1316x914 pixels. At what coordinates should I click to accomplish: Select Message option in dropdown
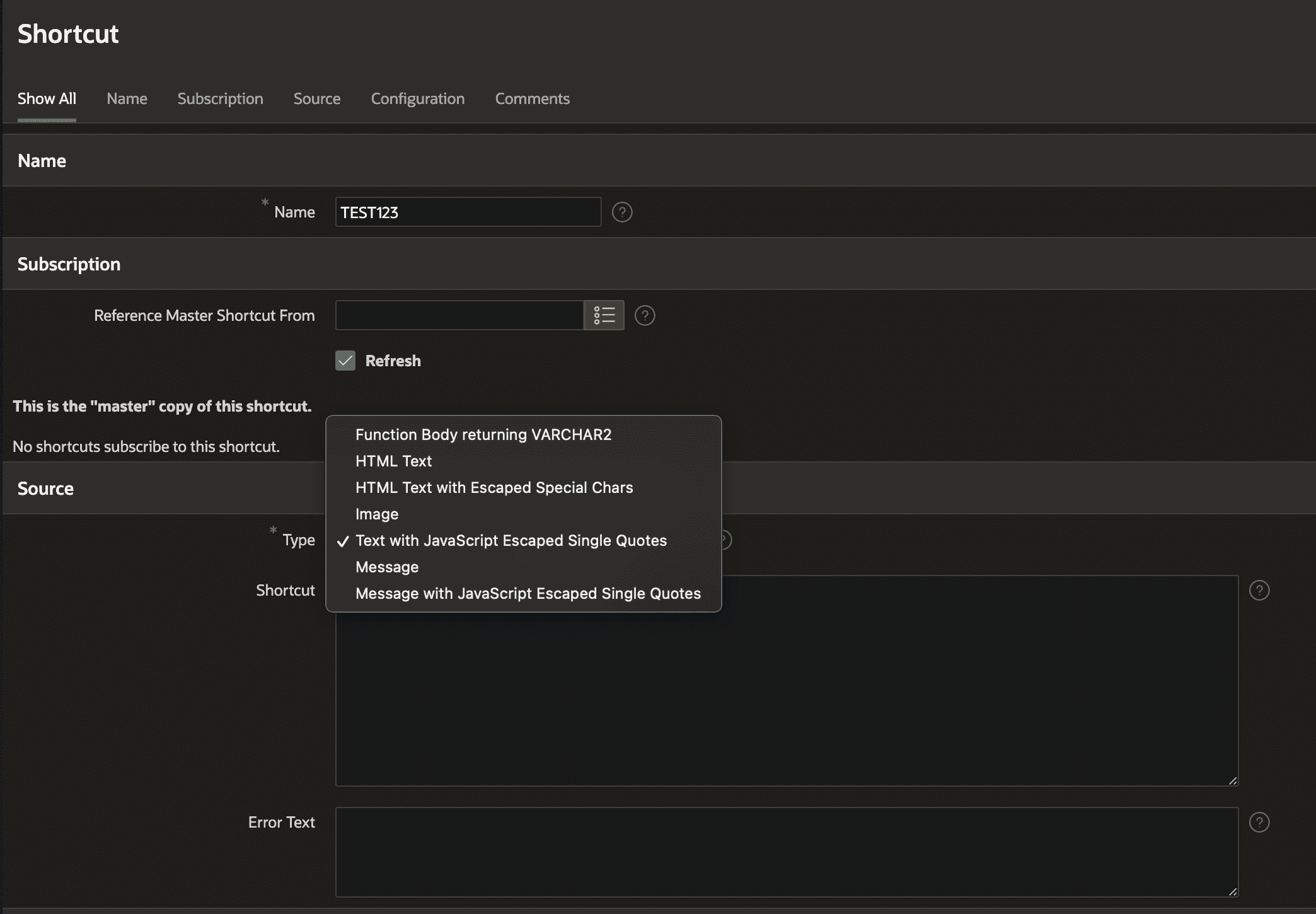pos(386,567)
